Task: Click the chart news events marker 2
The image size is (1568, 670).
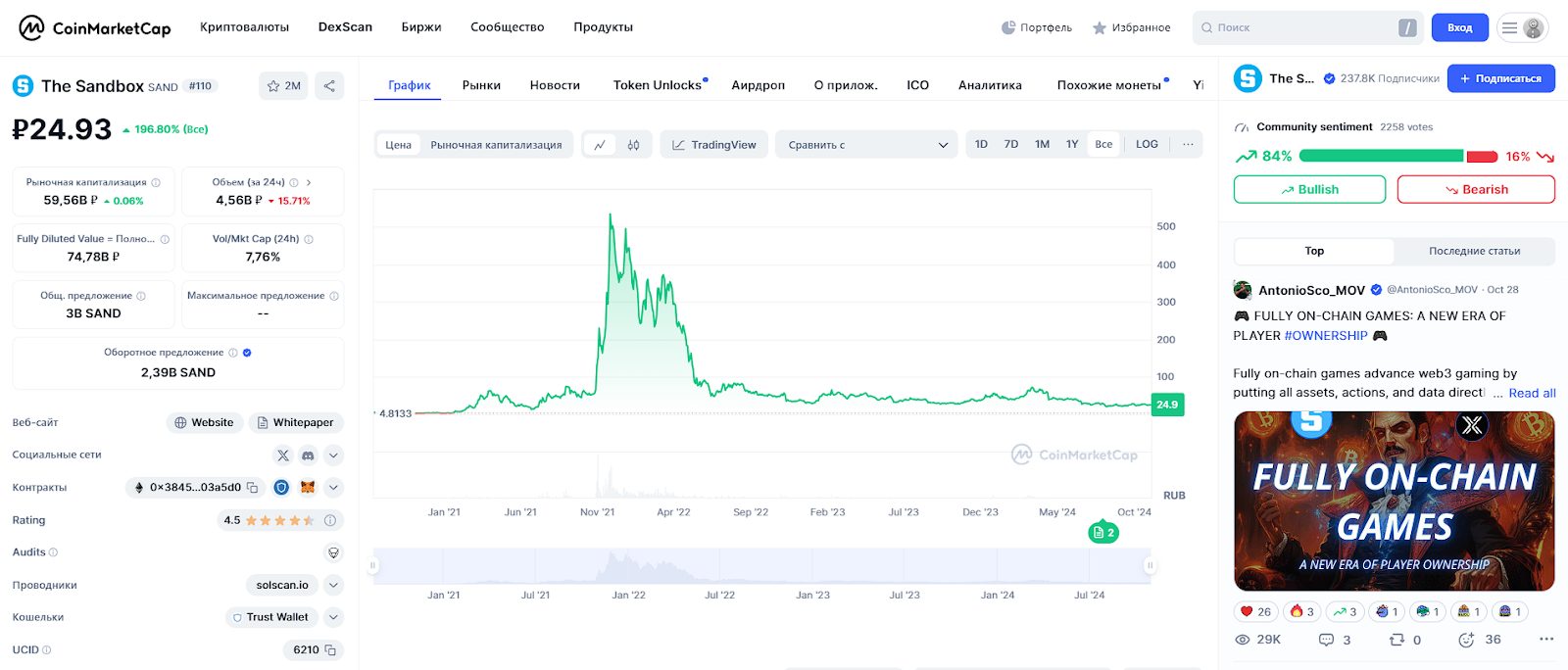Action: coord(1103,533)
